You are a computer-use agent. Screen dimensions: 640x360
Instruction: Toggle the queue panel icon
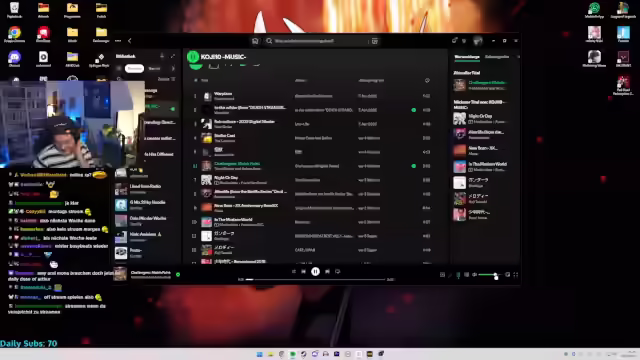point(458,275)
